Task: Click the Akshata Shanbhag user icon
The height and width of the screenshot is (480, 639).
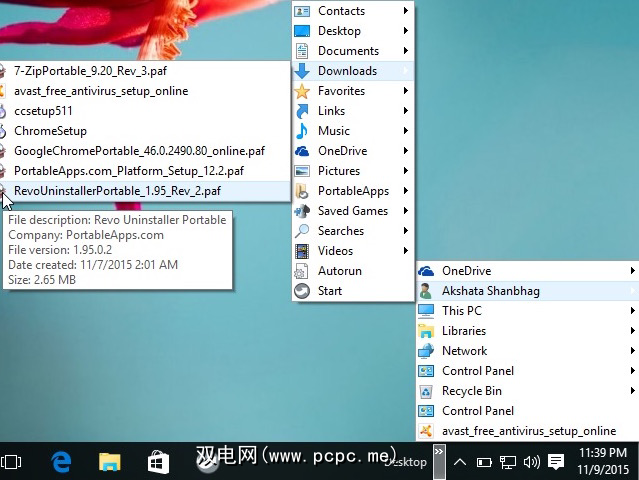Action: tap(426, 291)
